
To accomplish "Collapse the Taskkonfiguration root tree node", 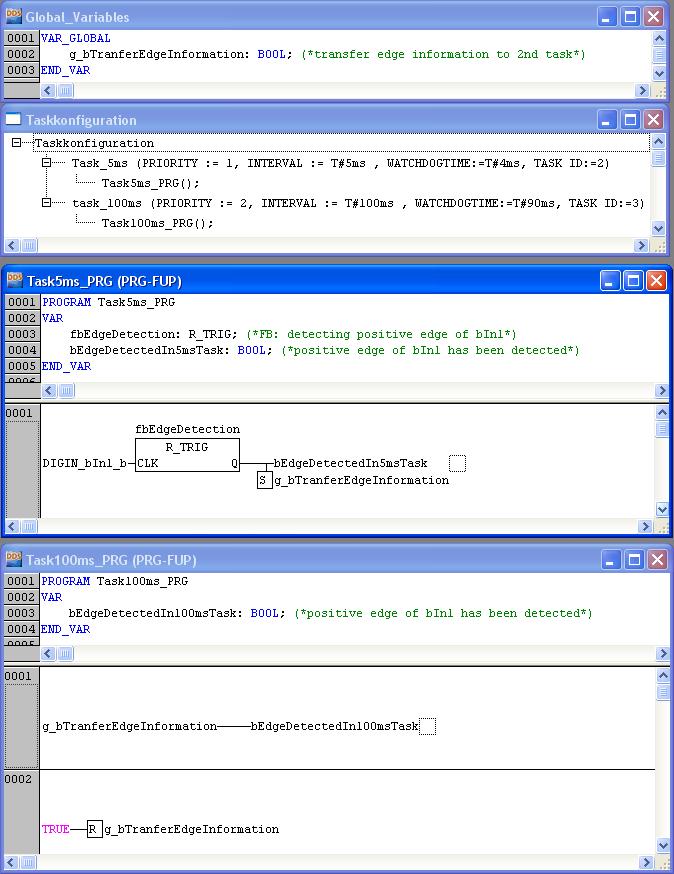I will click(x=17, y=143).
